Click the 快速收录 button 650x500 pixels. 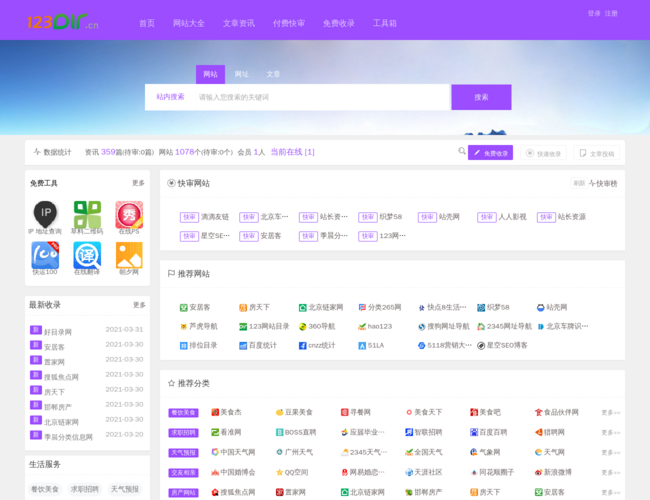[x=543, y=153]
